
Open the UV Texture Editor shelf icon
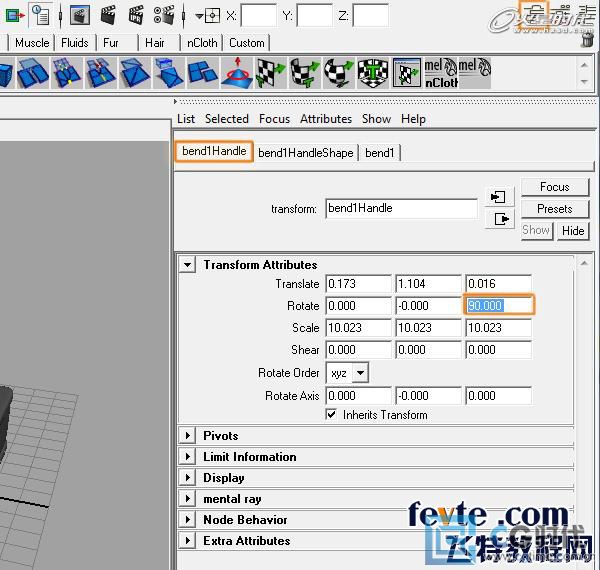point(407,73)
